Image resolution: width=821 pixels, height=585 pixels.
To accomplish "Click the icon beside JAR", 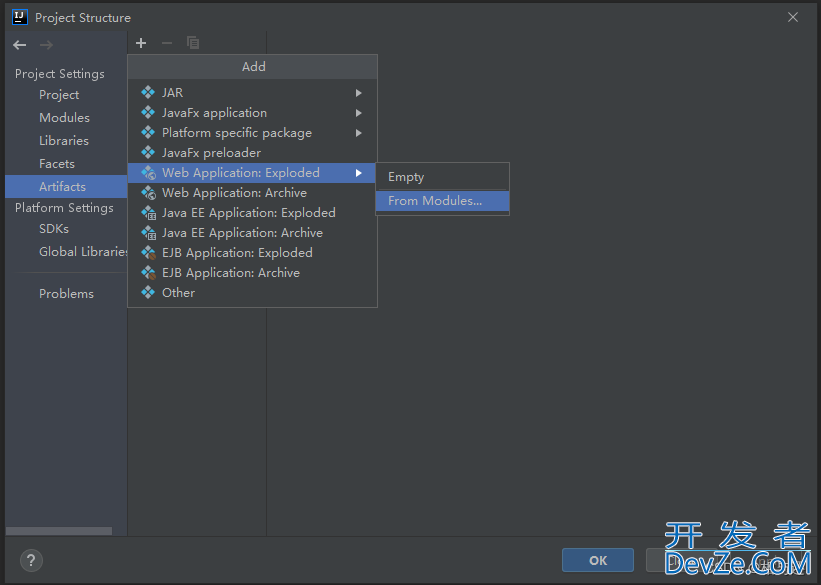I will point(148,93).
